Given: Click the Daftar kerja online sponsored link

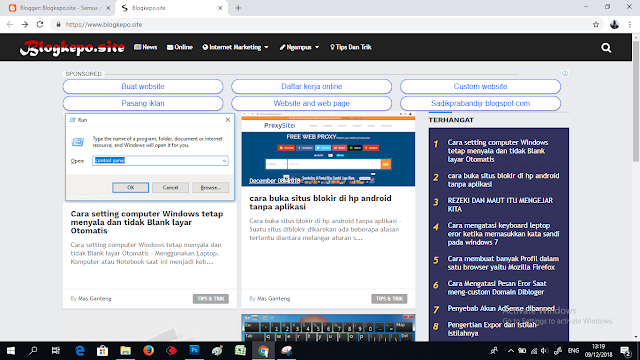Looking at the screenshot, I should point(311,87).
